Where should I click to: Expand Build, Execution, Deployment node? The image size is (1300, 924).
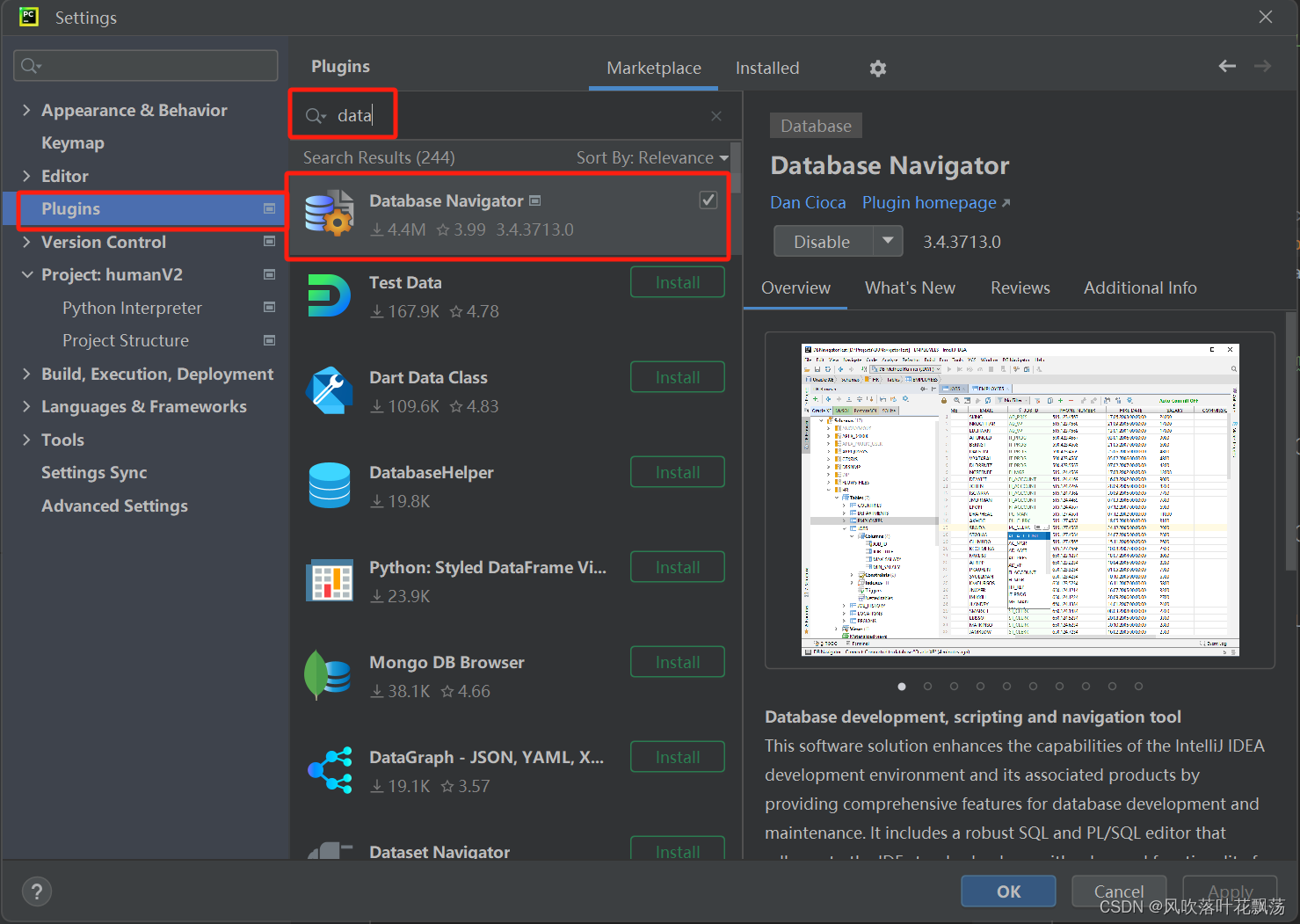click(x=26, y=374)
